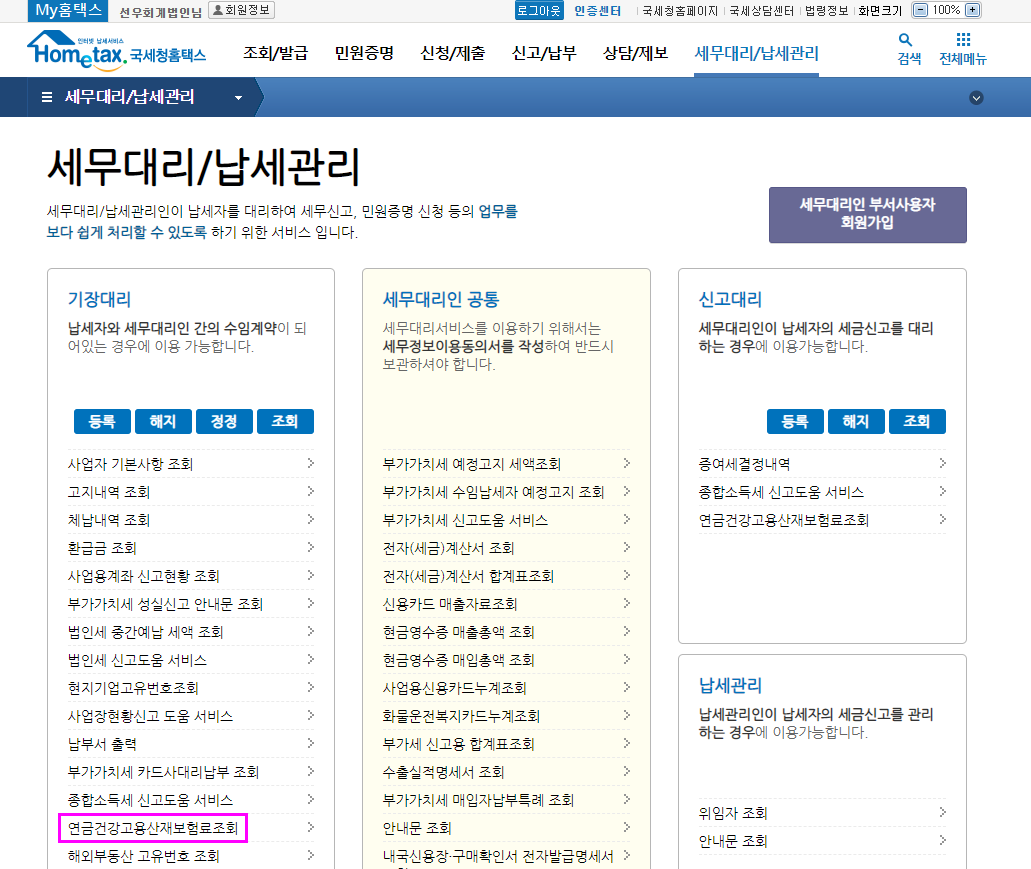Open the 신고/납부 menu

[544, 53]
